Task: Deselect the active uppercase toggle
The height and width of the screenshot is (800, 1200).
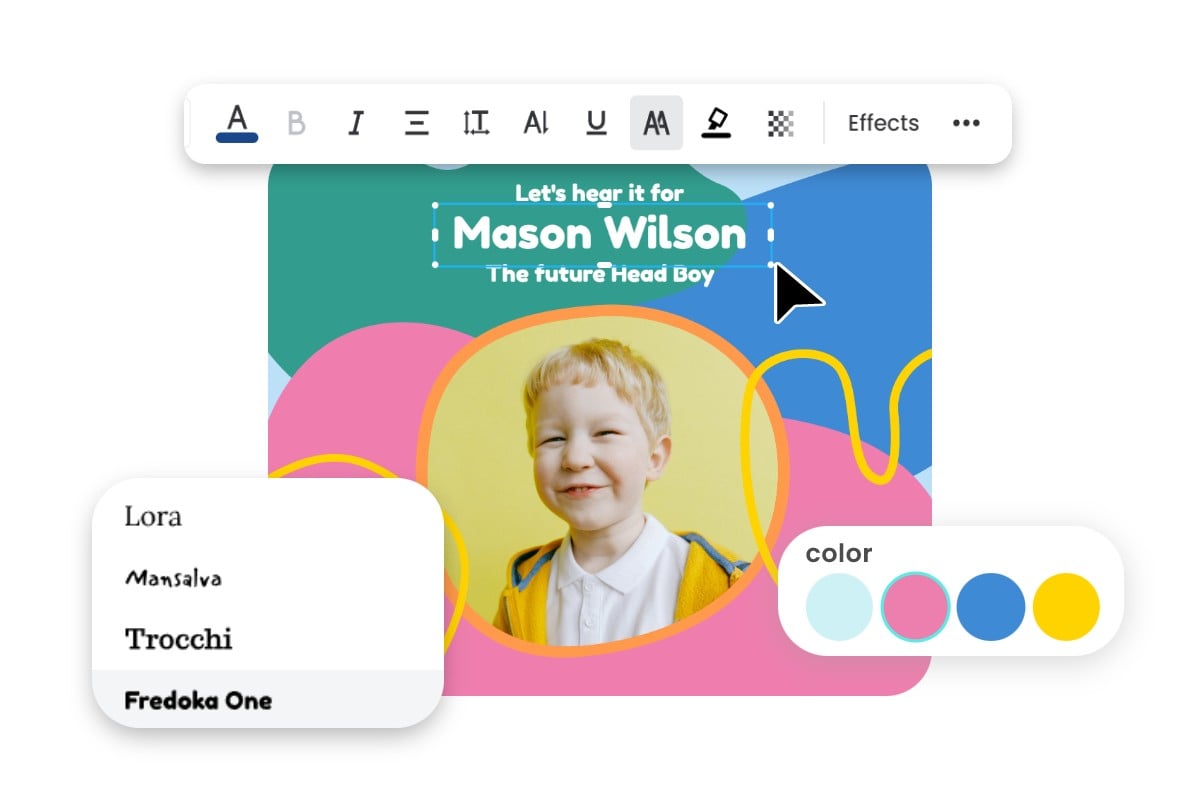Action: point(656,122)
